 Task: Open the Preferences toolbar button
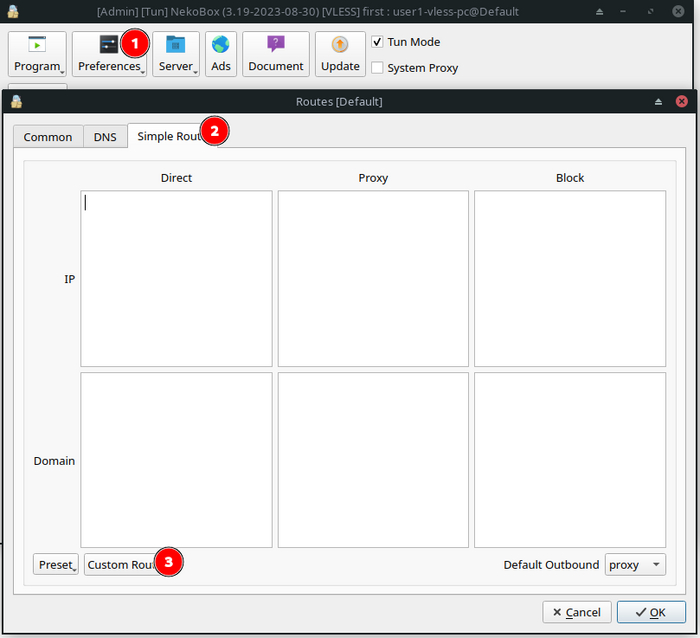coord(108,54)
